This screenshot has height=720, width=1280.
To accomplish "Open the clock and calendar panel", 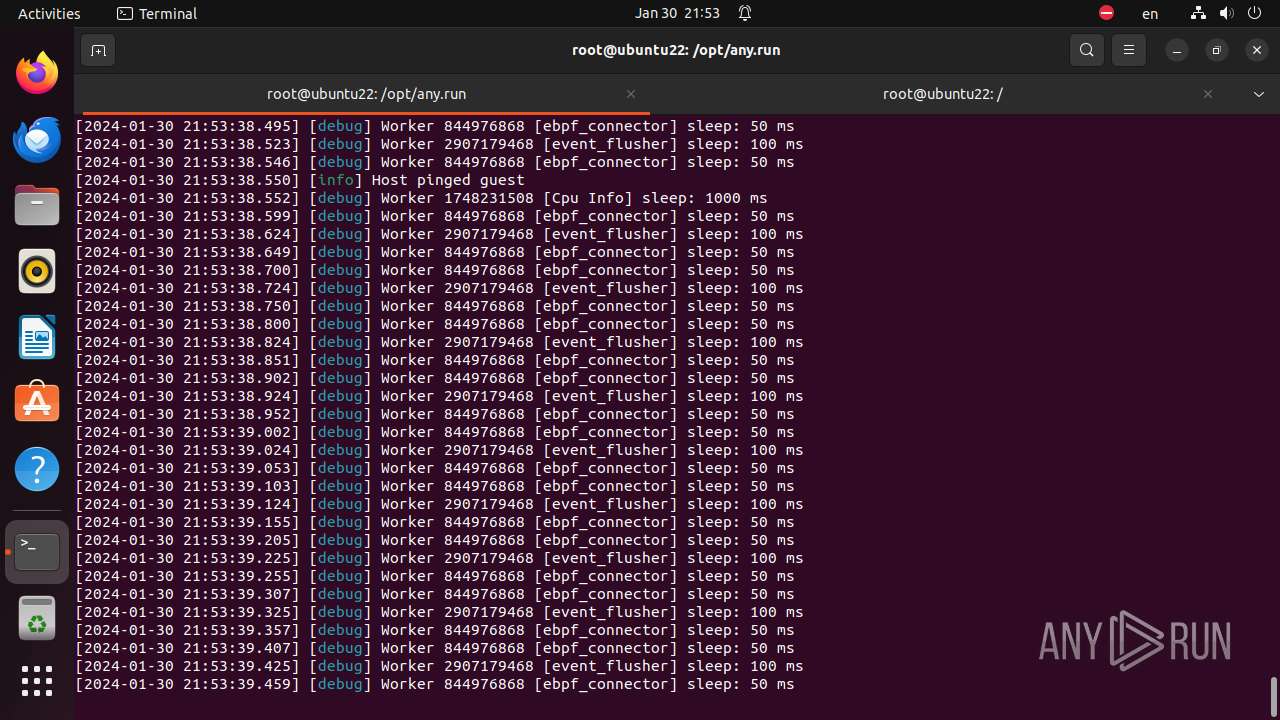I will (677, 13).
